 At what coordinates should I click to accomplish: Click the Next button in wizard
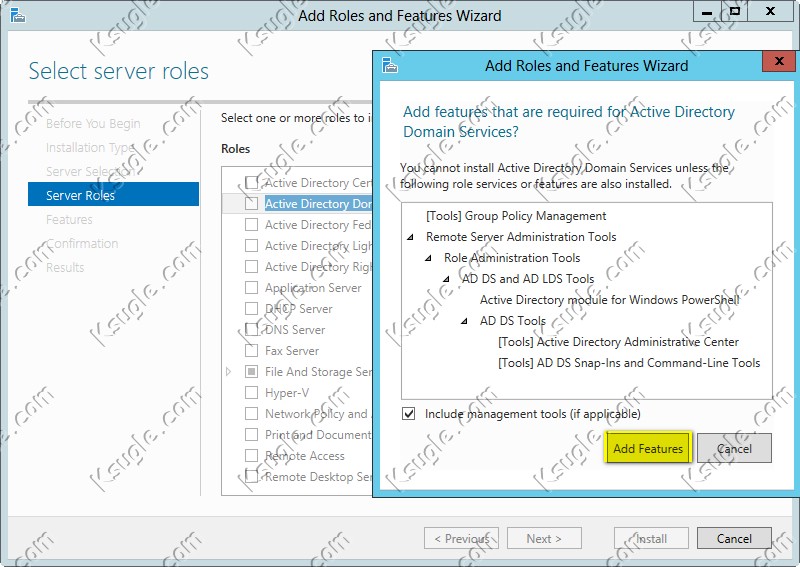(x=544, y=538)
